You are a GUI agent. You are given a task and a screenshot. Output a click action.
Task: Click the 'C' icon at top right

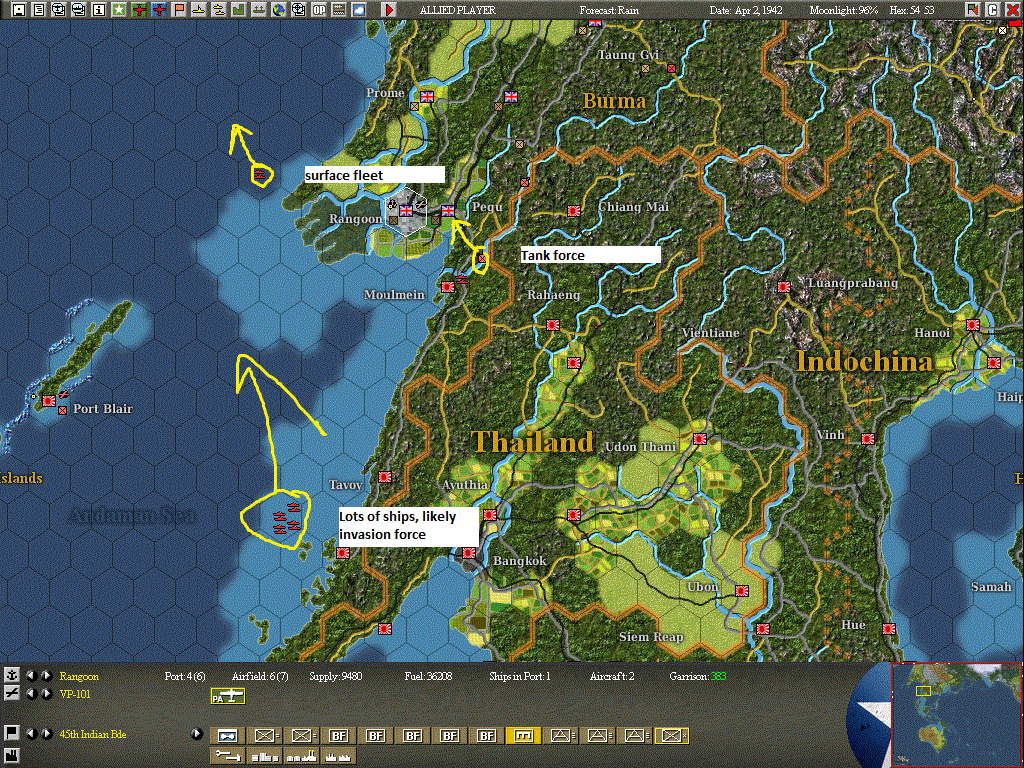pyautogui.click(x=993, y=9)
